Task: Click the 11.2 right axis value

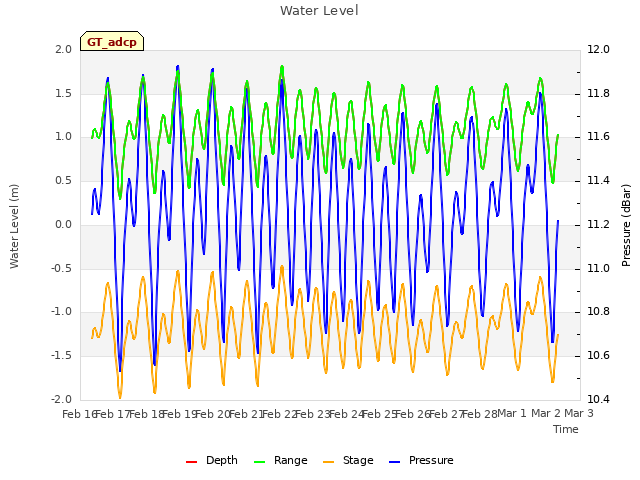Action: point(598,224)
